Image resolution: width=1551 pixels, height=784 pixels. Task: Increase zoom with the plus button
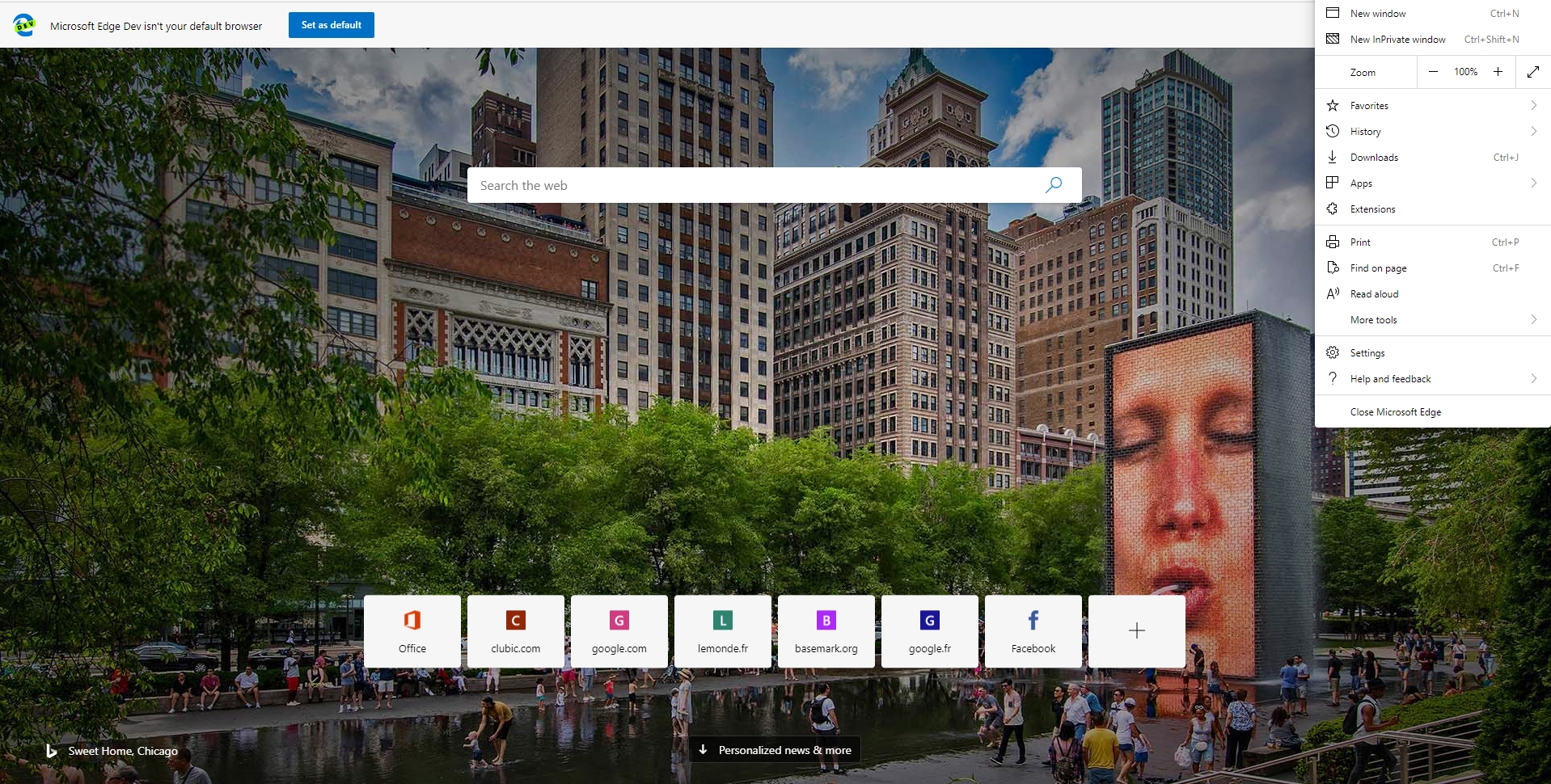(1498, 72)
